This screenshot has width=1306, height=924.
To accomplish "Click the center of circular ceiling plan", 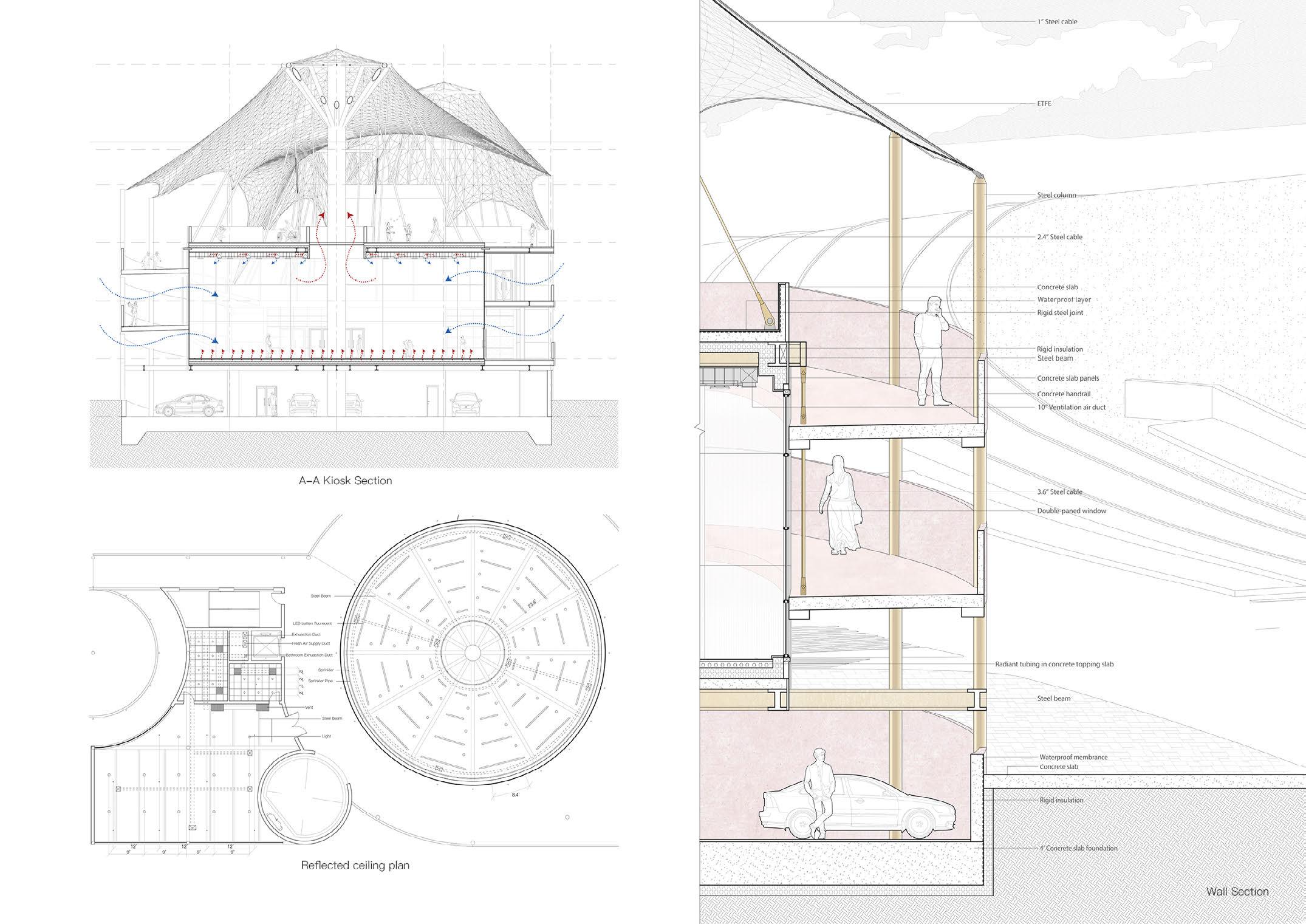I will 472,652.
